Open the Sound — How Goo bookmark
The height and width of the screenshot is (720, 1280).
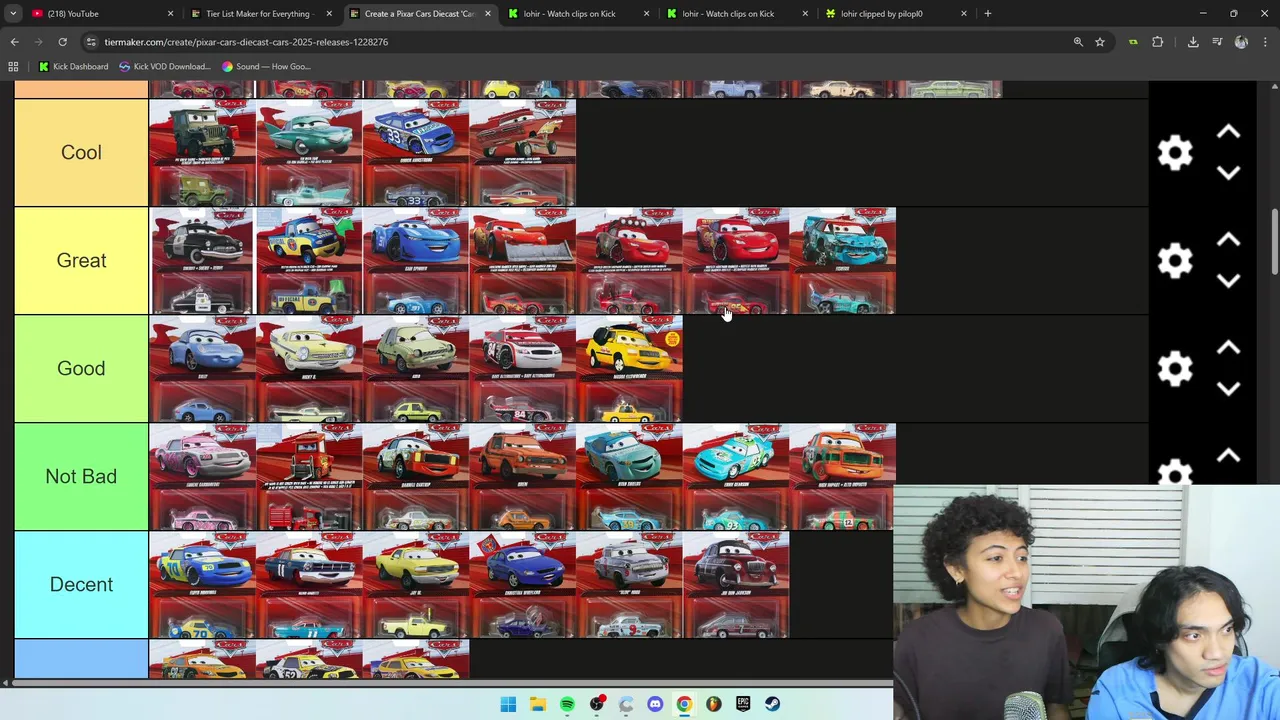[x=267, y=66]
